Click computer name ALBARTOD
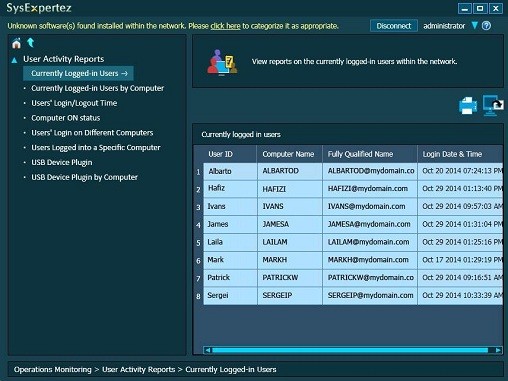Image resolution: width=508 pixels, height=381 pixels. coord(290,171)
